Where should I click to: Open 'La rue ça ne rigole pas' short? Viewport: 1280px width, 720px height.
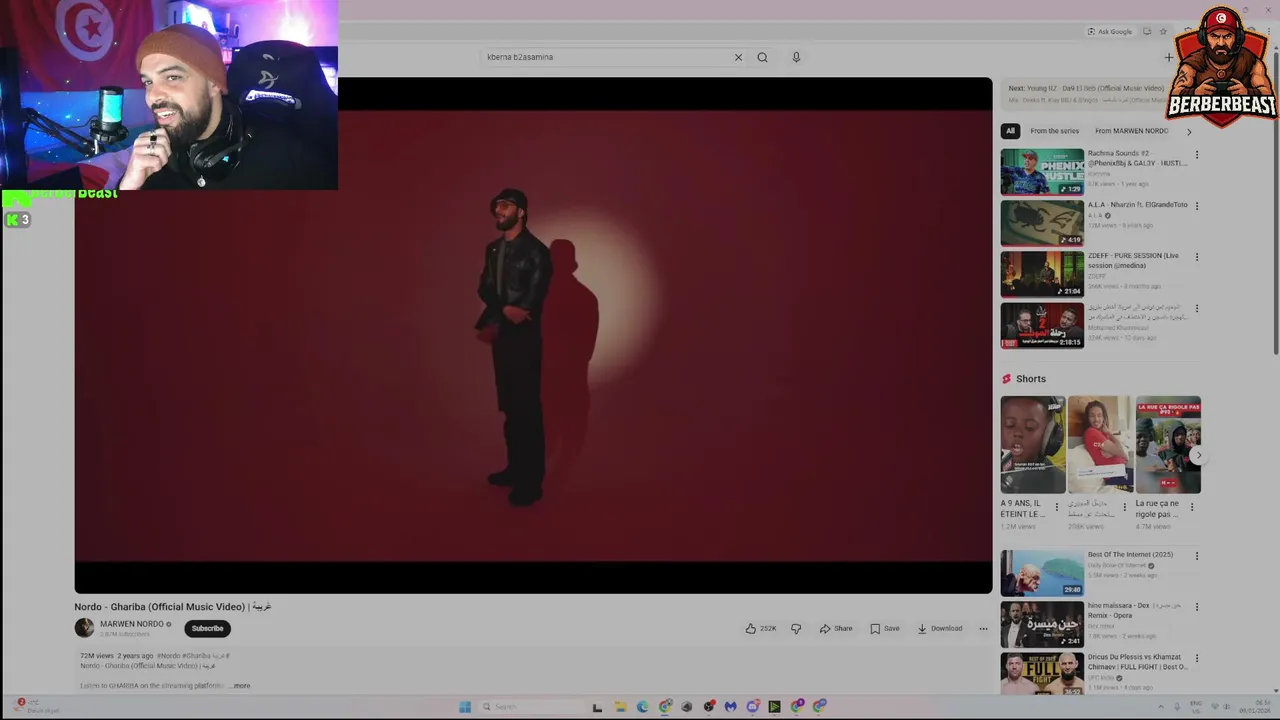pyautogui.click(x=1168, y=445)
